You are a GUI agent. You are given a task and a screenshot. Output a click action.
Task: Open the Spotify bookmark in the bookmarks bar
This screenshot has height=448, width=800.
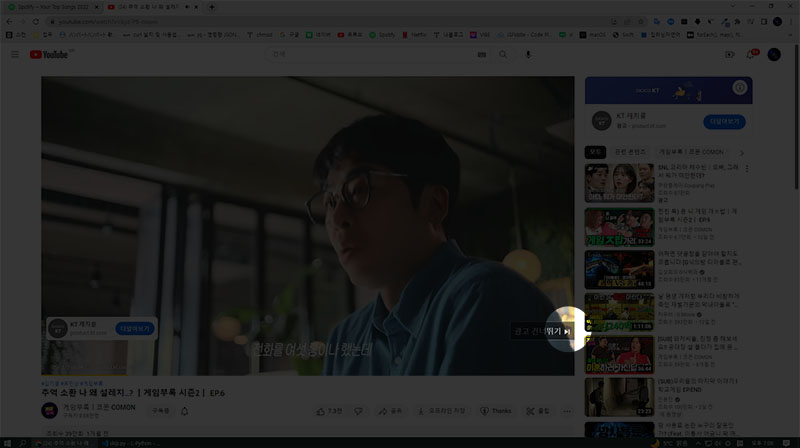(382, 35)
